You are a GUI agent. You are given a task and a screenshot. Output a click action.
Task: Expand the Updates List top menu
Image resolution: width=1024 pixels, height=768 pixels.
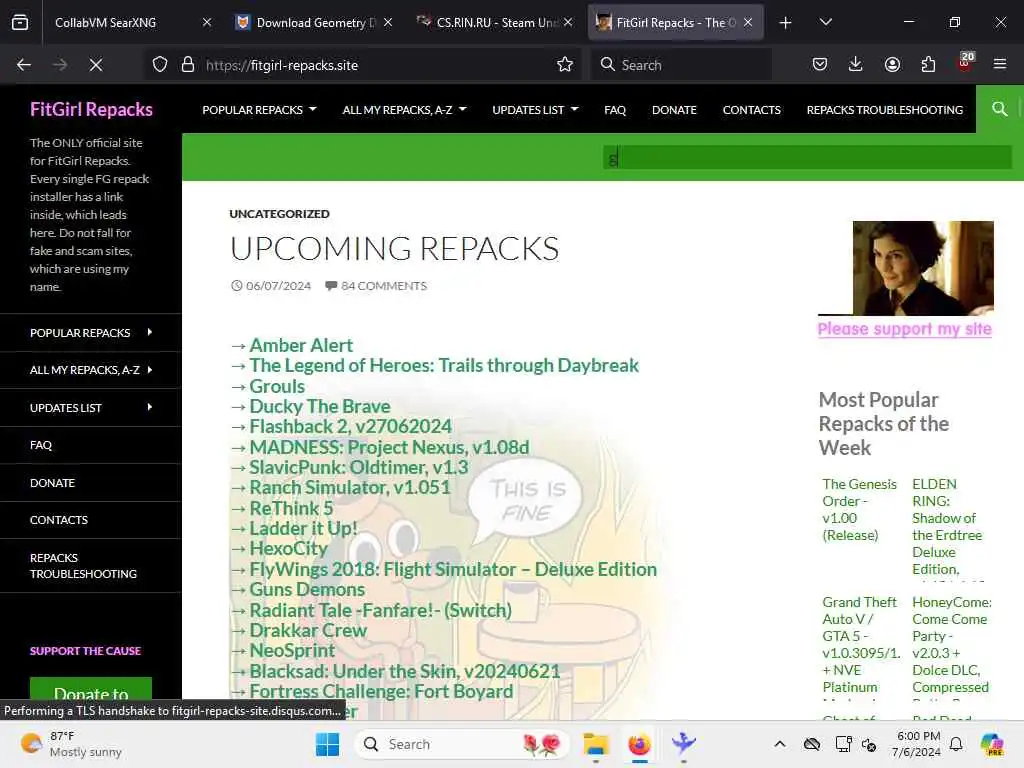(x=536, y=110)
